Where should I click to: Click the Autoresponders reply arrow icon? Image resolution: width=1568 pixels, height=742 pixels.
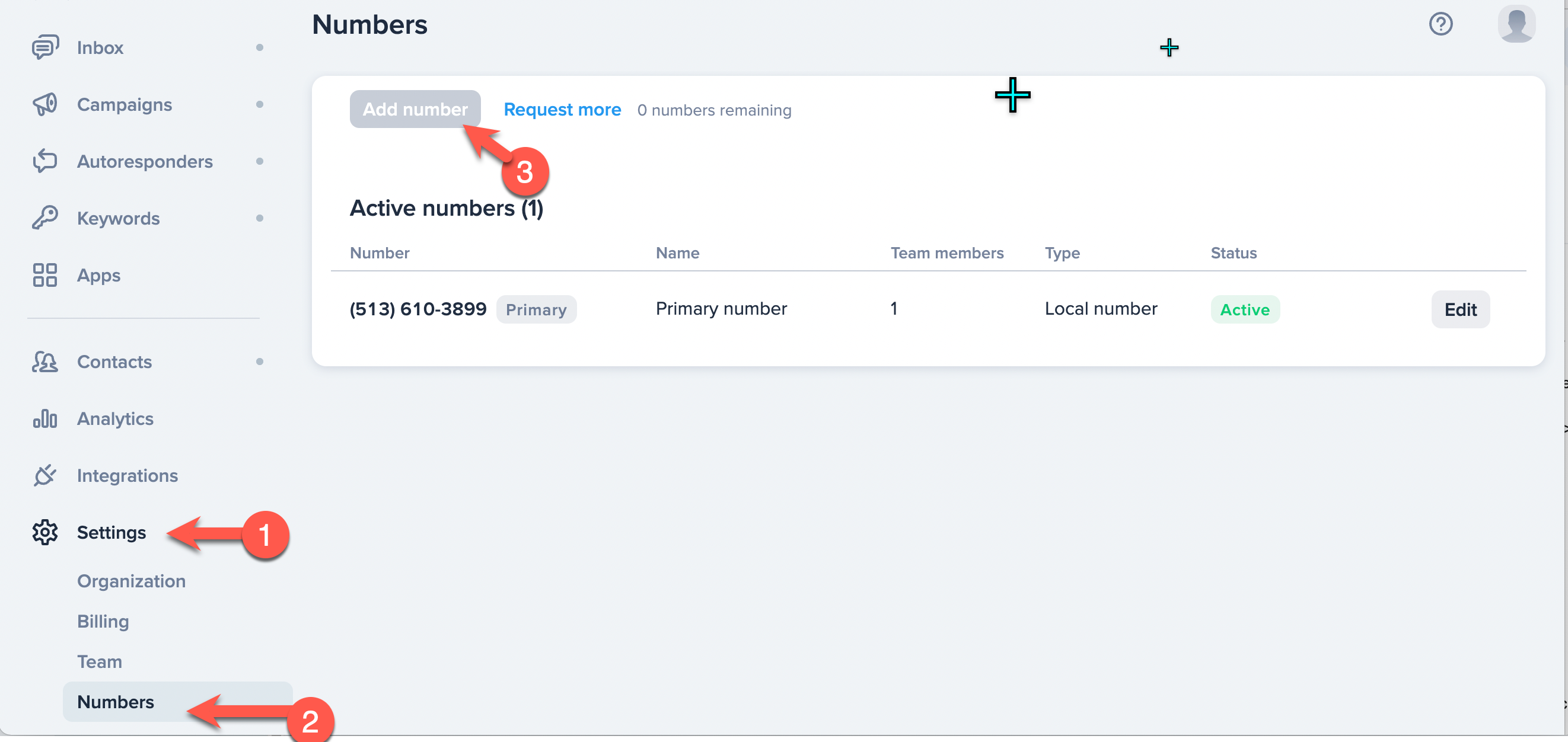(45, 161)
